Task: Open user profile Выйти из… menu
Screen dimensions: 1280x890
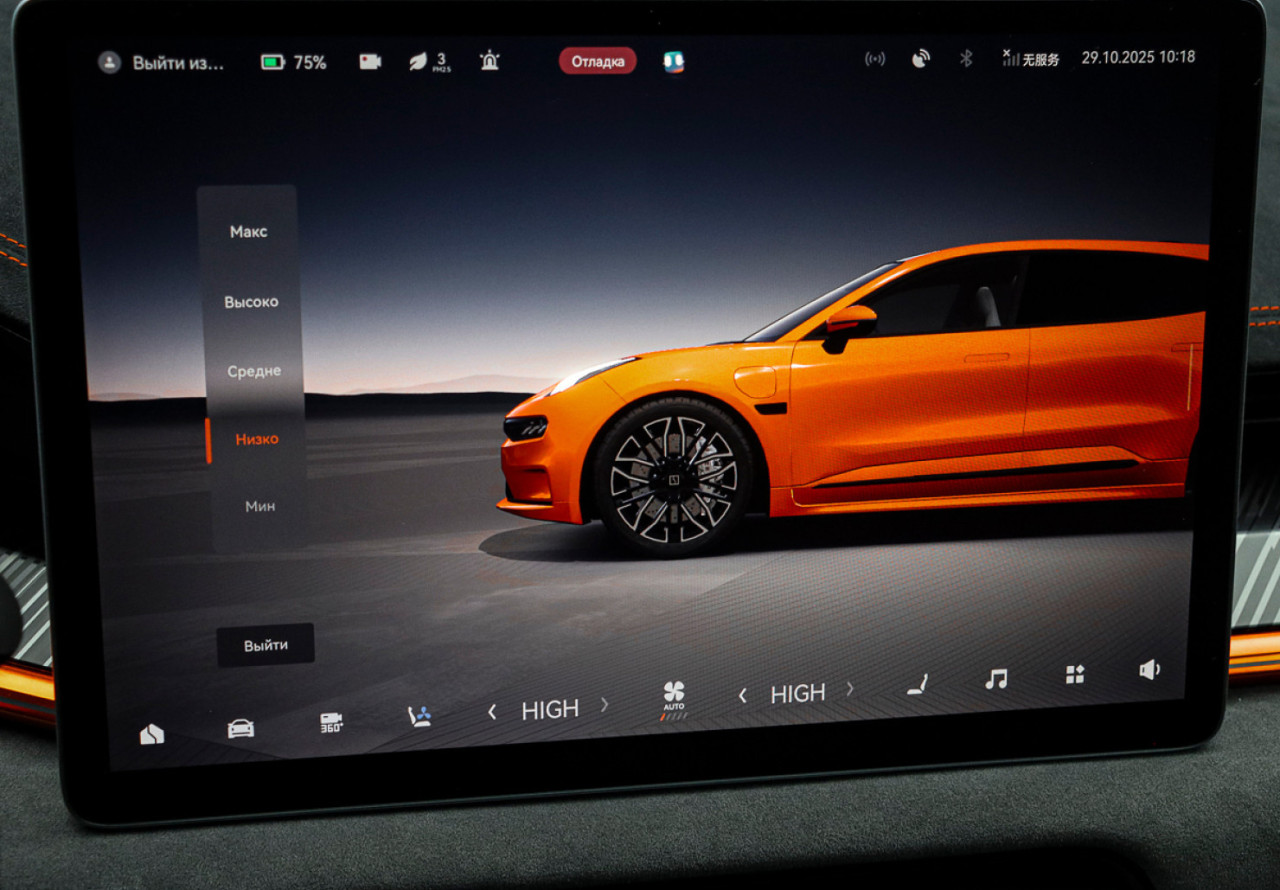Action: [162, 63]
